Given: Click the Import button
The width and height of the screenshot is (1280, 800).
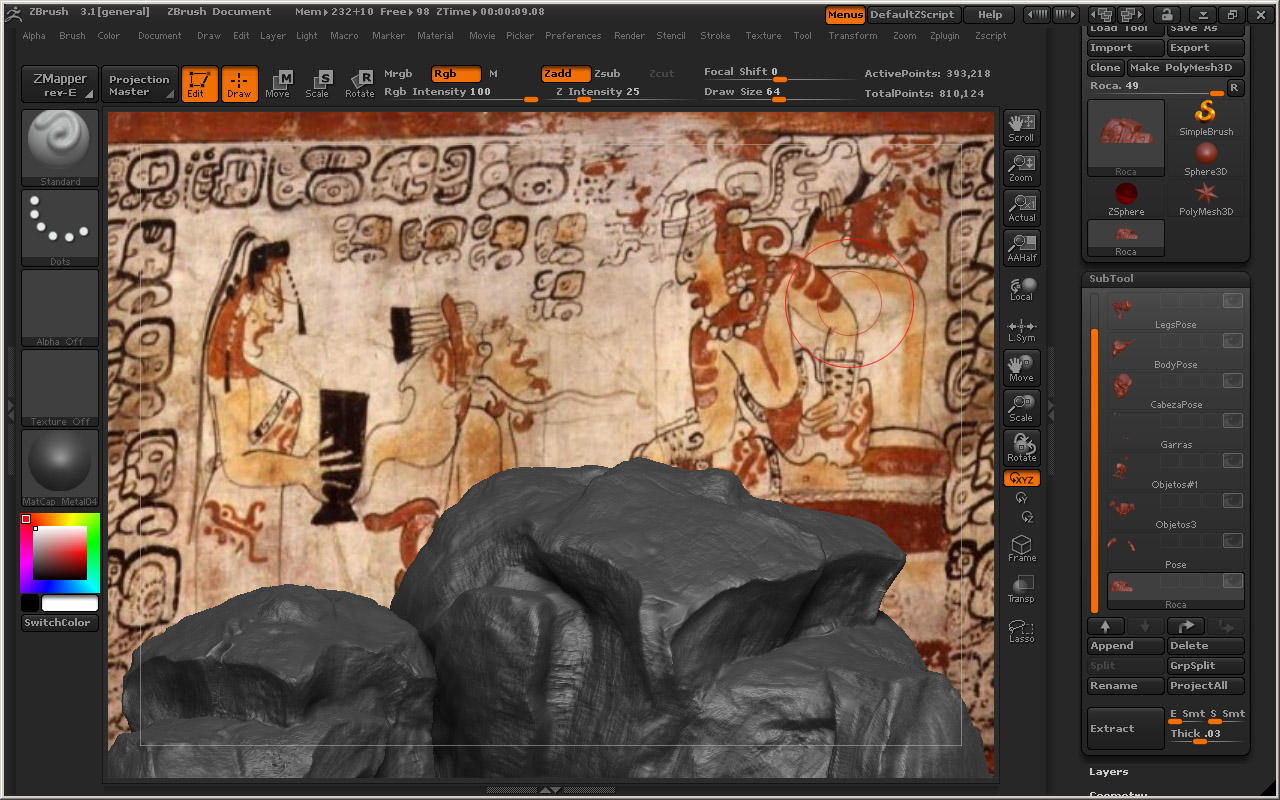Looking at the screenshot, I should pyautogui.click(x=1126, y=48).
